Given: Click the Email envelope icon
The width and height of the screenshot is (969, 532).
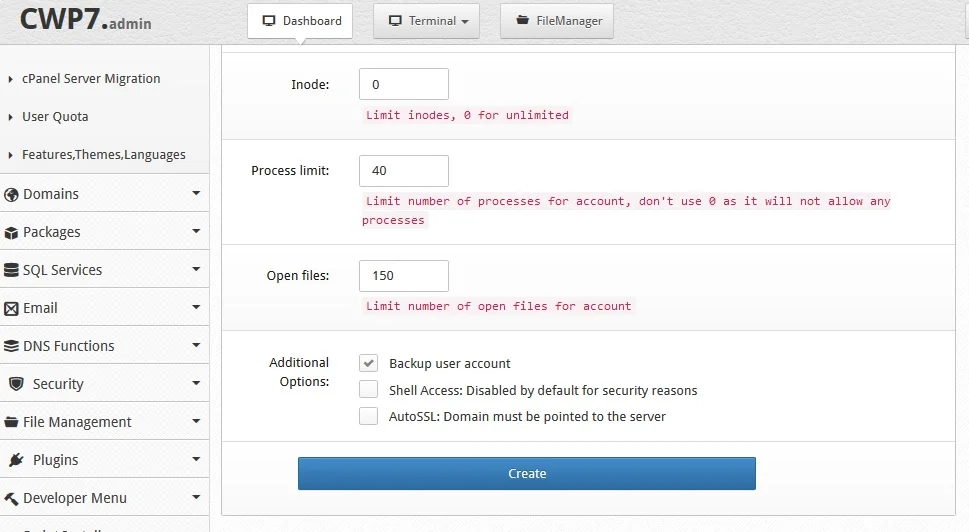Looking at the screenshot, I should pos(11,308).
